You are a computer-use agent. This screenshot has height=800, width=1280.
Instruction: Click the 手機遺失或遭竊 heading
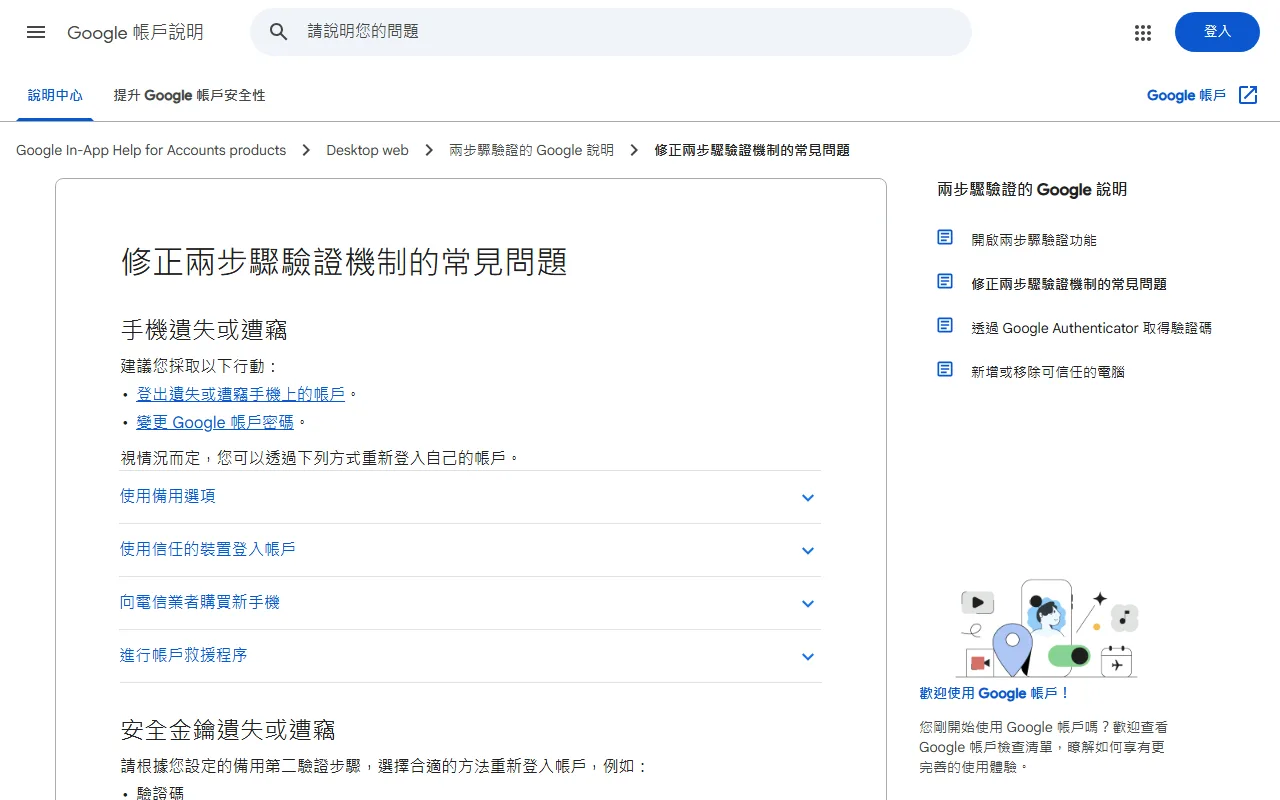[x=204, y=330]
